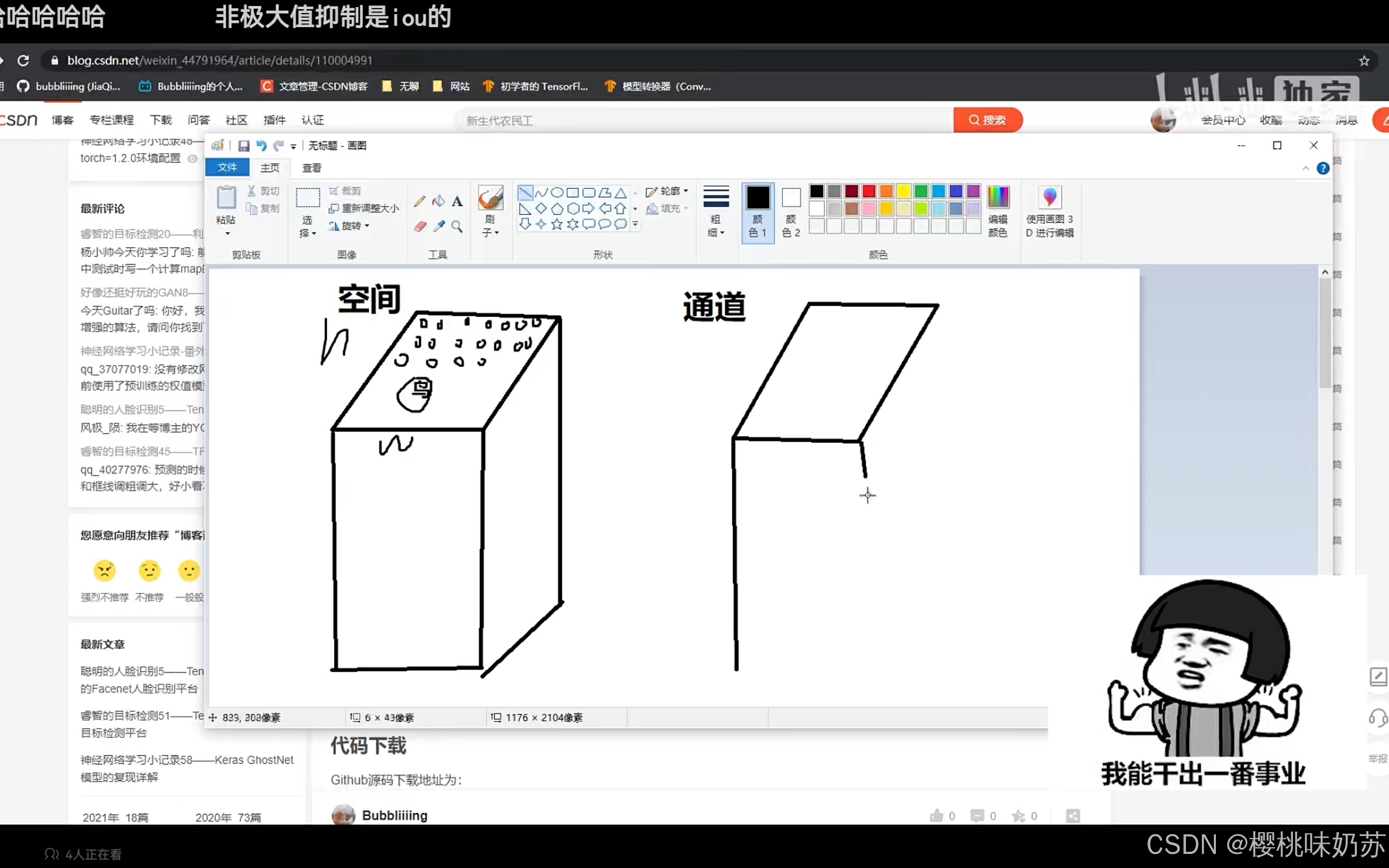
Task: Click the five-point star shape
Action: click(x=557, y=225)
